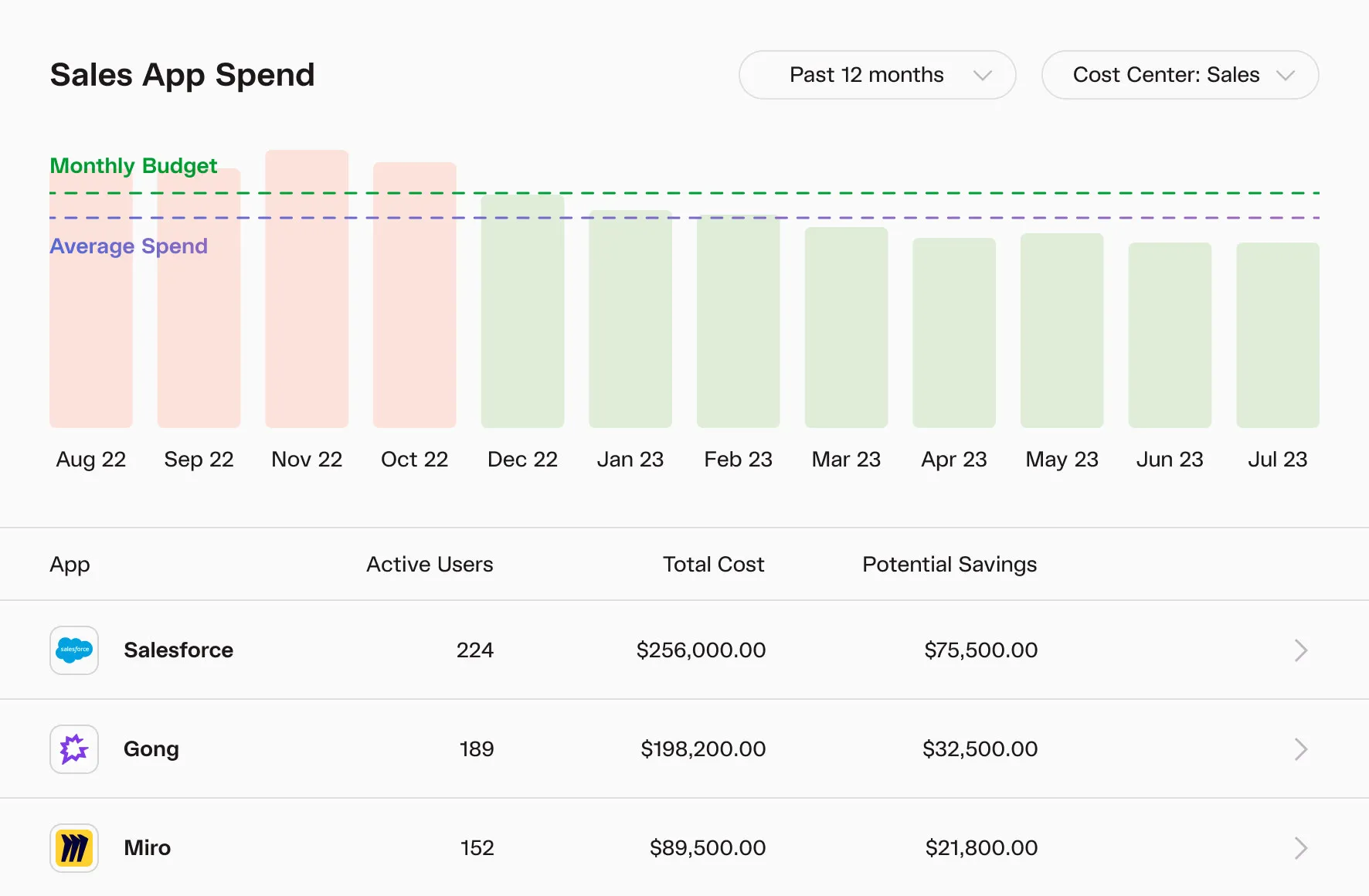1369x896 pixels.
Task: Click the Potential Savings column header
Action: pyautogui.click(x=949, y=565)
